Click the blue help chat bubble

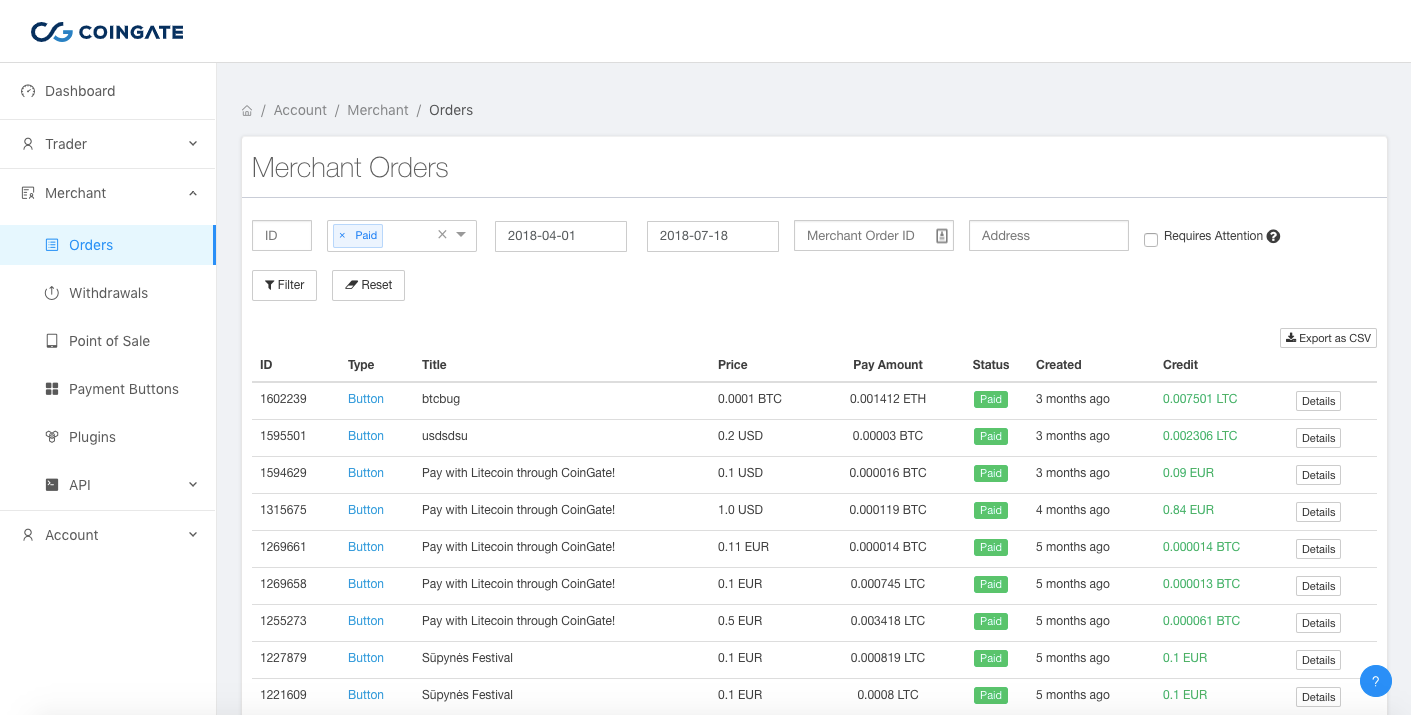click(1376, 681)
